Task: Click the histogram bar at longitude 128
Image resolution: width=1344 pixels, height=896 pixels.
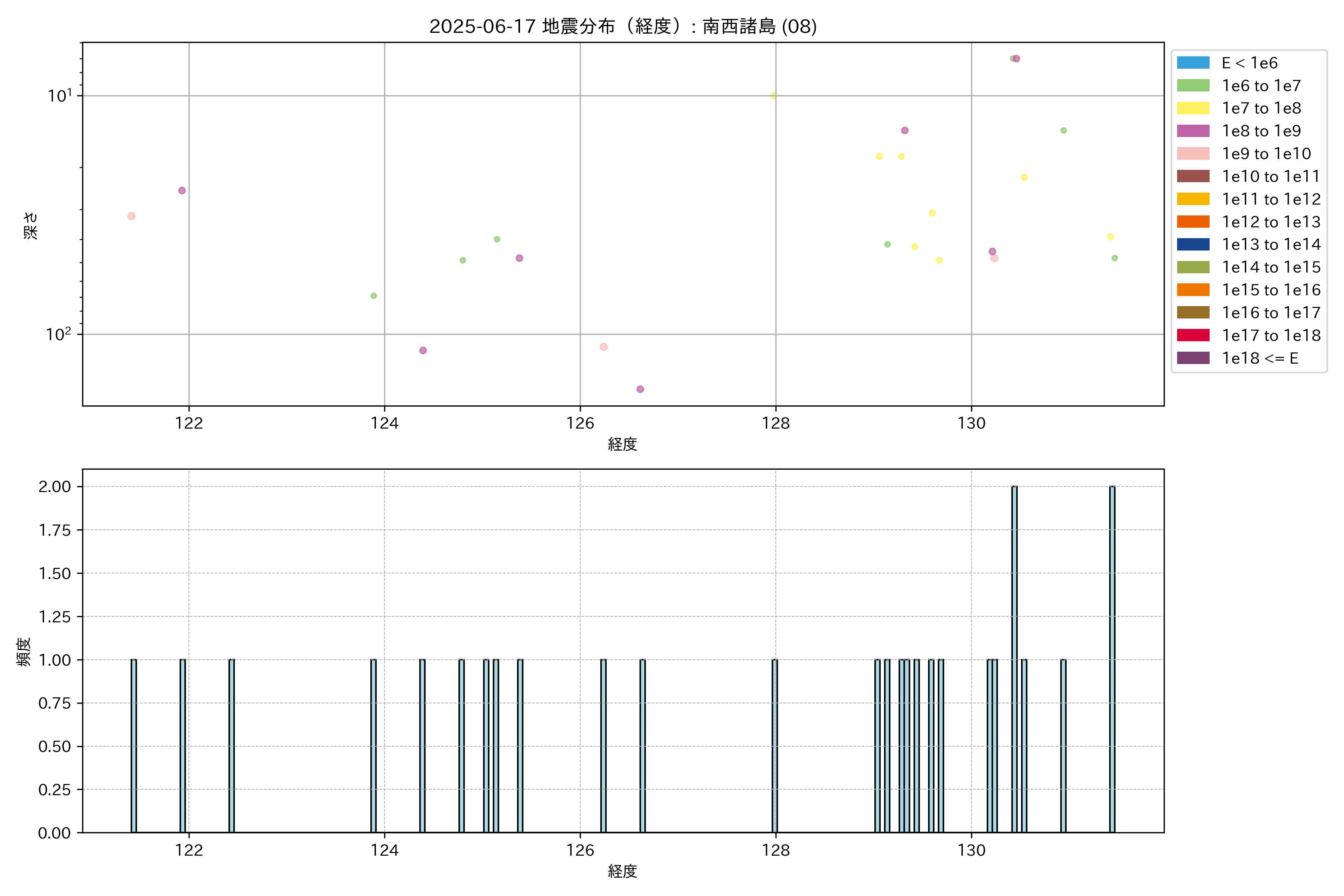Action: pyautogui.click(x=774, y=746)
